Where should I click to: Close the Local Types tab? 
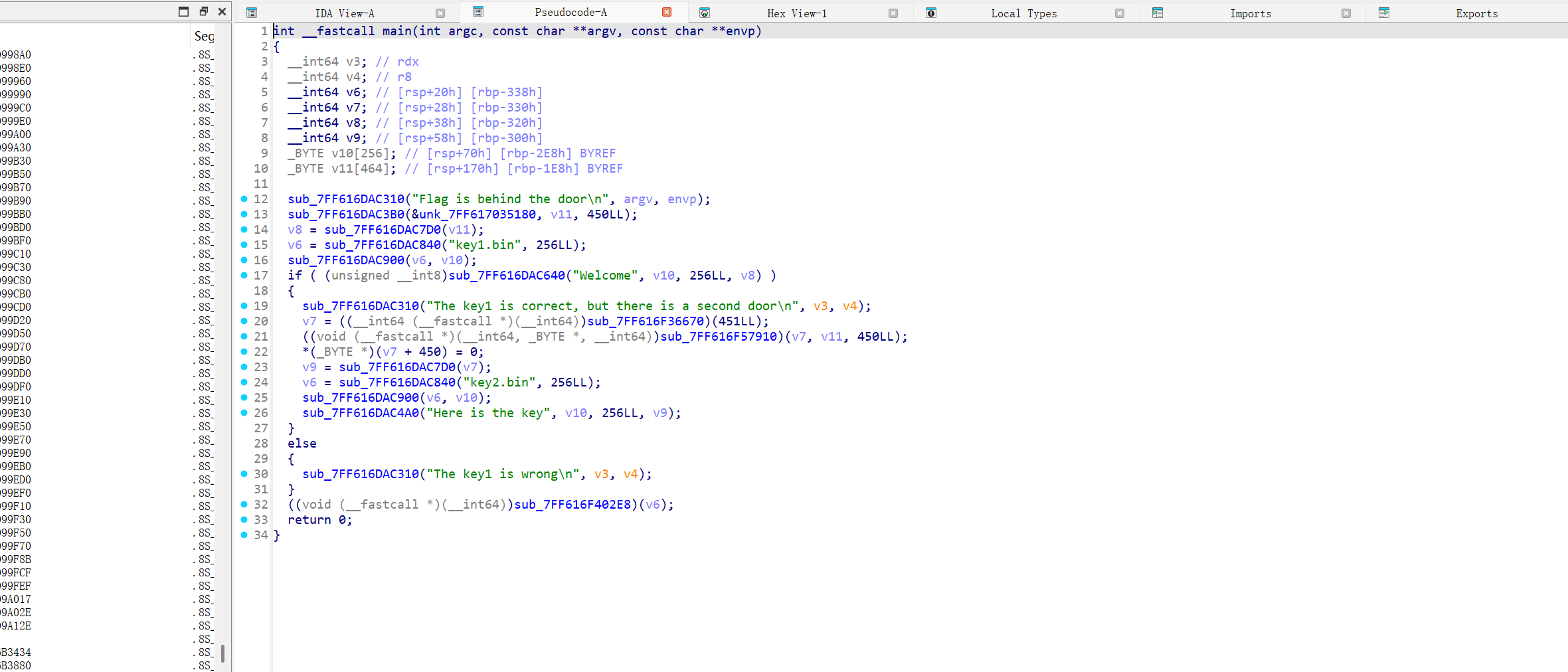[x=1120, y=13]
